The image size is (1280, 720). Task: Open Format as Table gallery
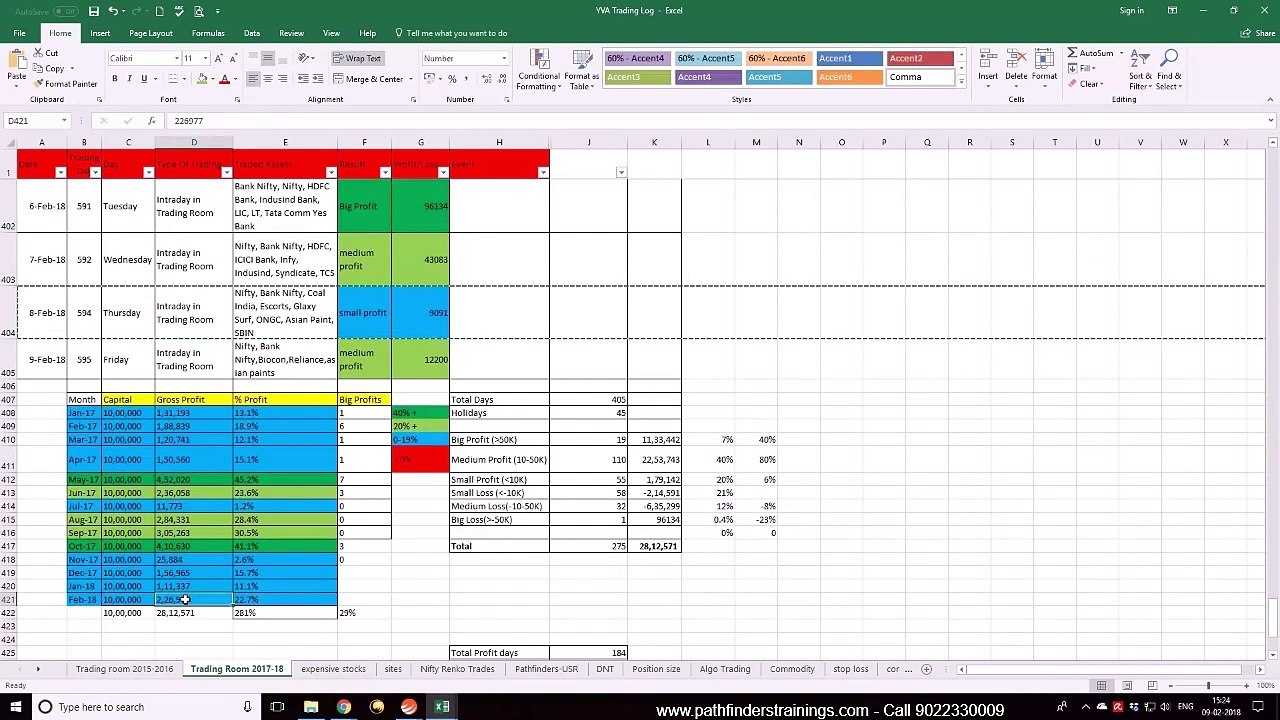(x=581, y=68)
